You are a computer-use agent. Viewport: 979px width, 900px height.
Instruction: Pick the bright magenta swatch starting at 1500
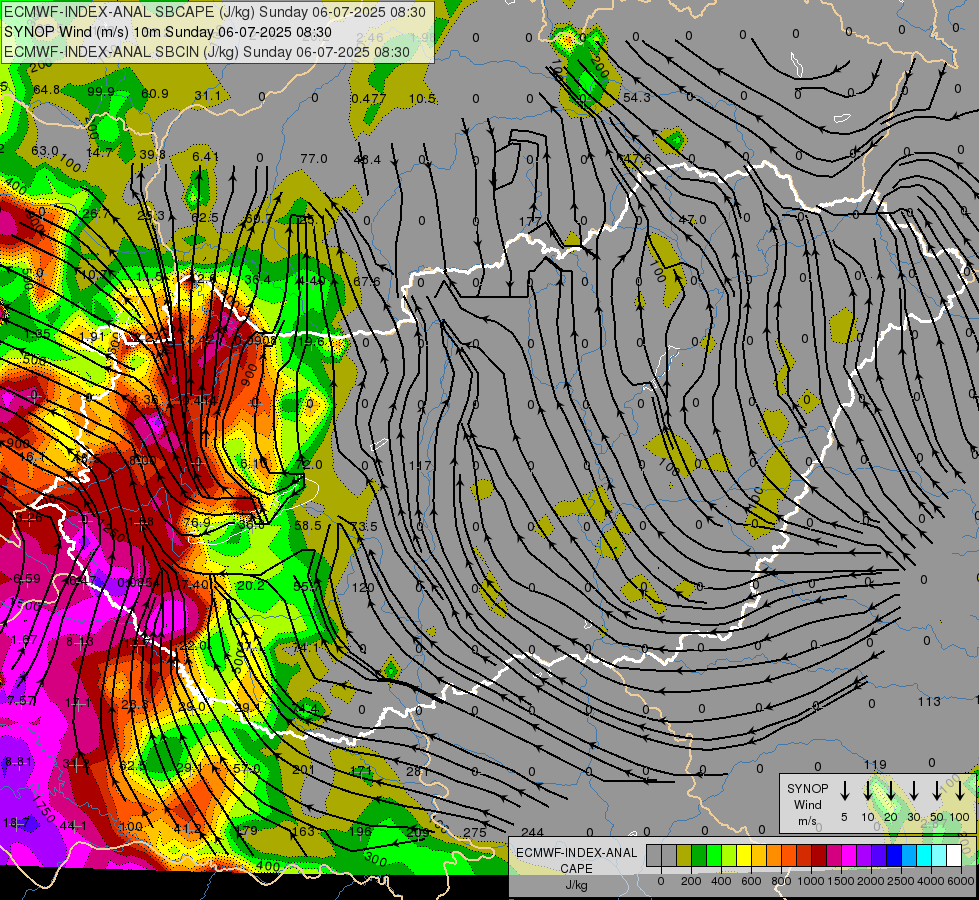click(849, 855)
